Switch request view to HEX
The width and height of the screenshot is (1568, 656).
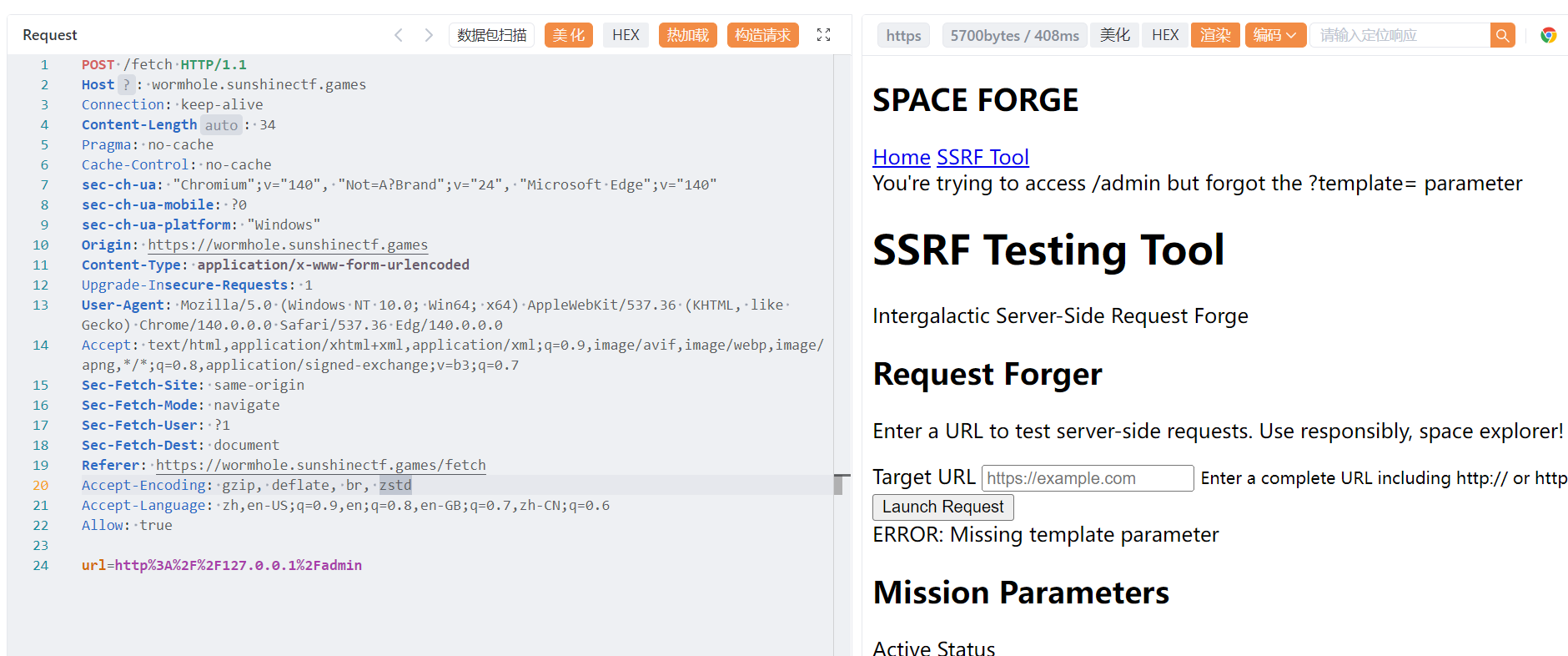click(x=626, y=35)
